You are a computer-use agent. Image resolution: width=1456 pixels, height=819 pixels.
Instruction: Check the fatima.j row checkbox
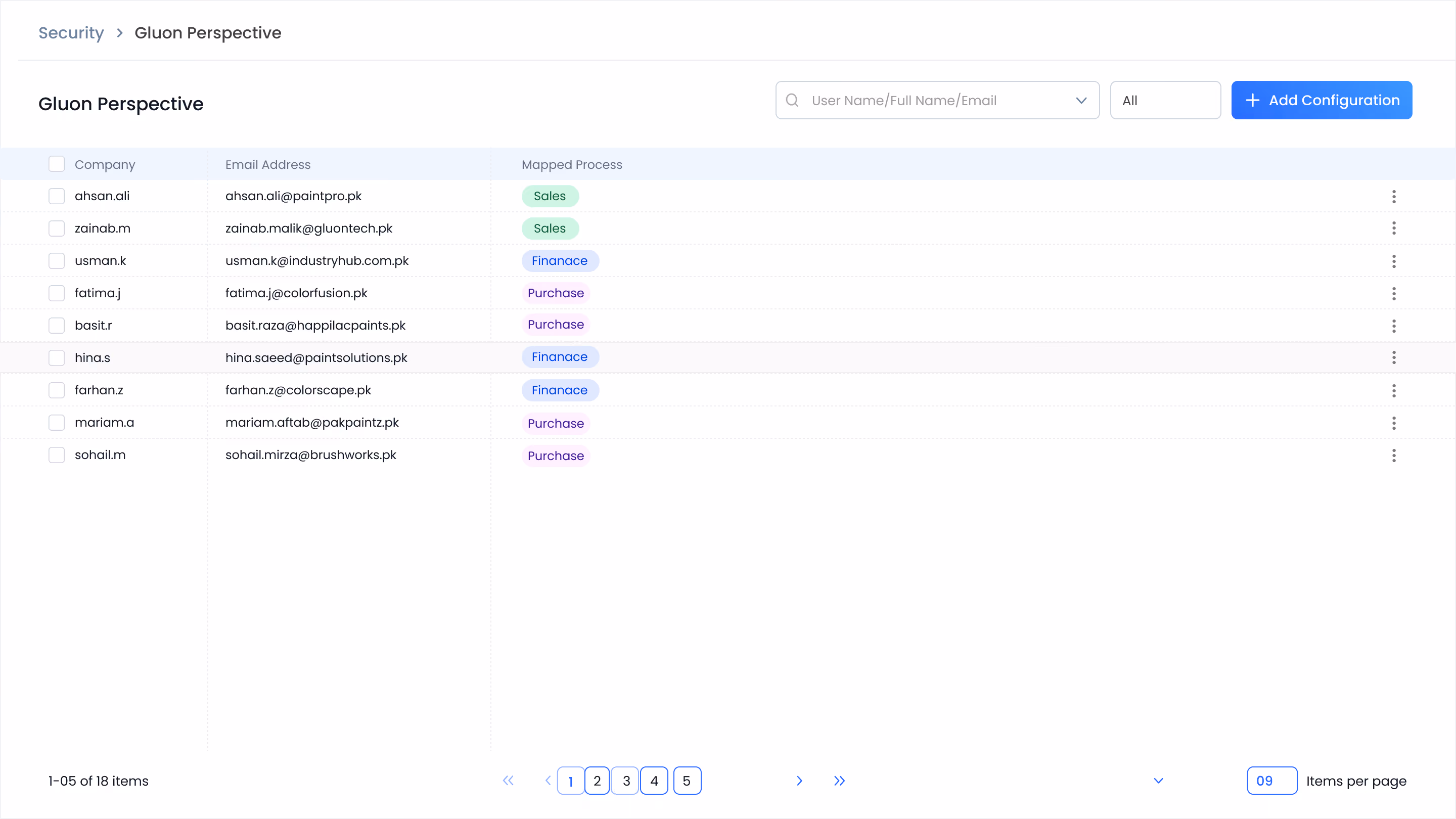(57, 293)
